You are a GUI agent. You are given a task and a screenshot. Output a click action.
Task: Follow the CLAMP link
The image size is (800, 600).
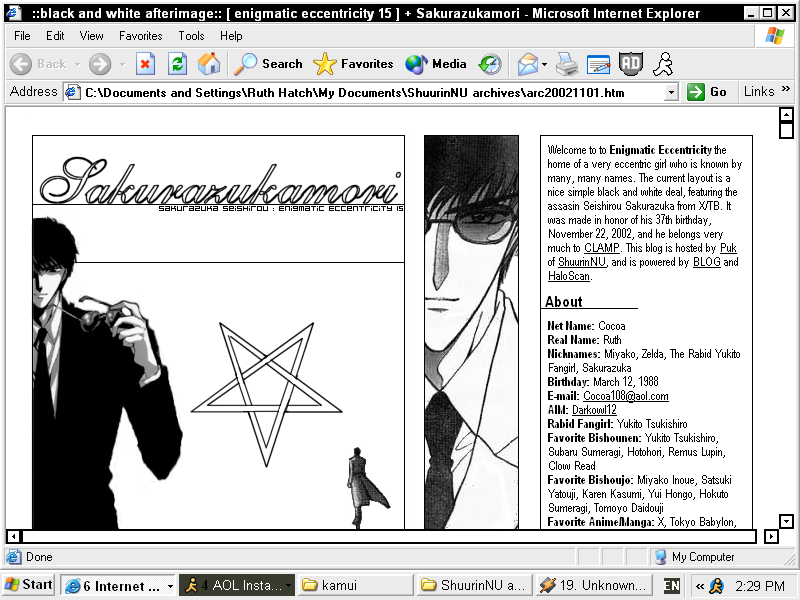[602, 248]
